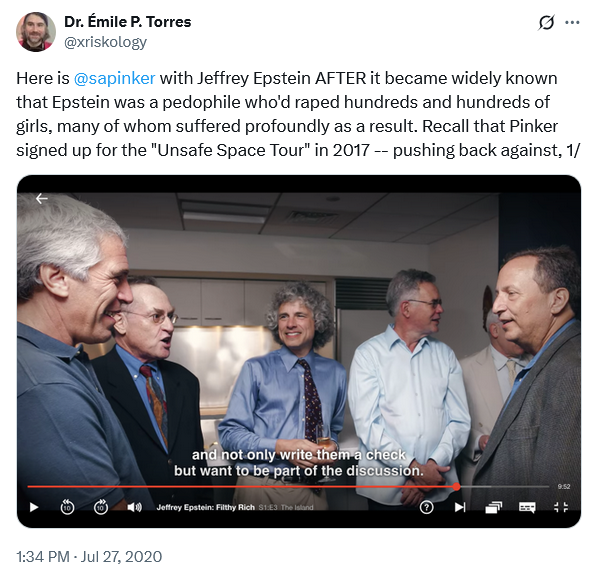The image size is (598, 579).
Task: Play the video with the play button
Action: point(34,507)
